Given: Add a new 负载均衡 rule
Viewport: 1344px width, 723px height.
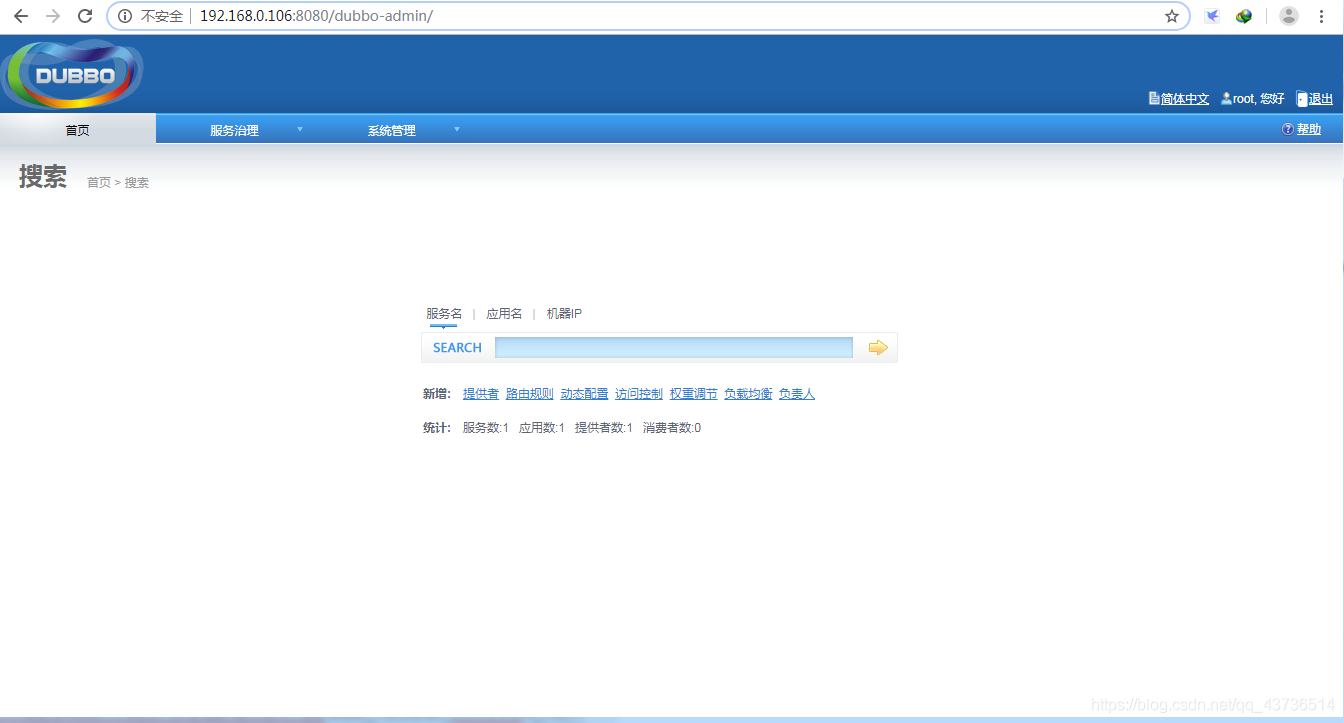Looking at the screenshot, I should 748,394.
